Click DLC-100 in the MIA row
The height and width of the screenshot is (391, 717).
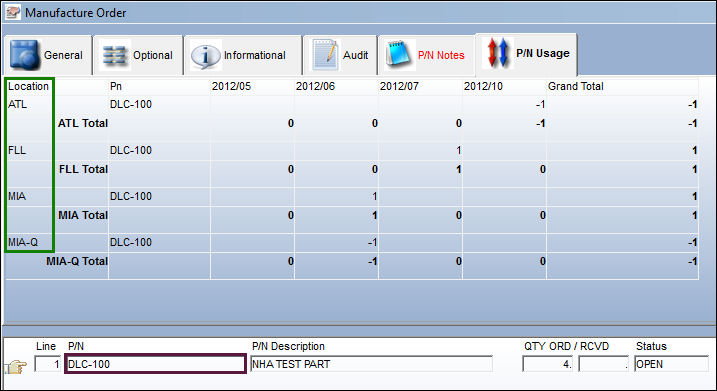pos(131,196)
